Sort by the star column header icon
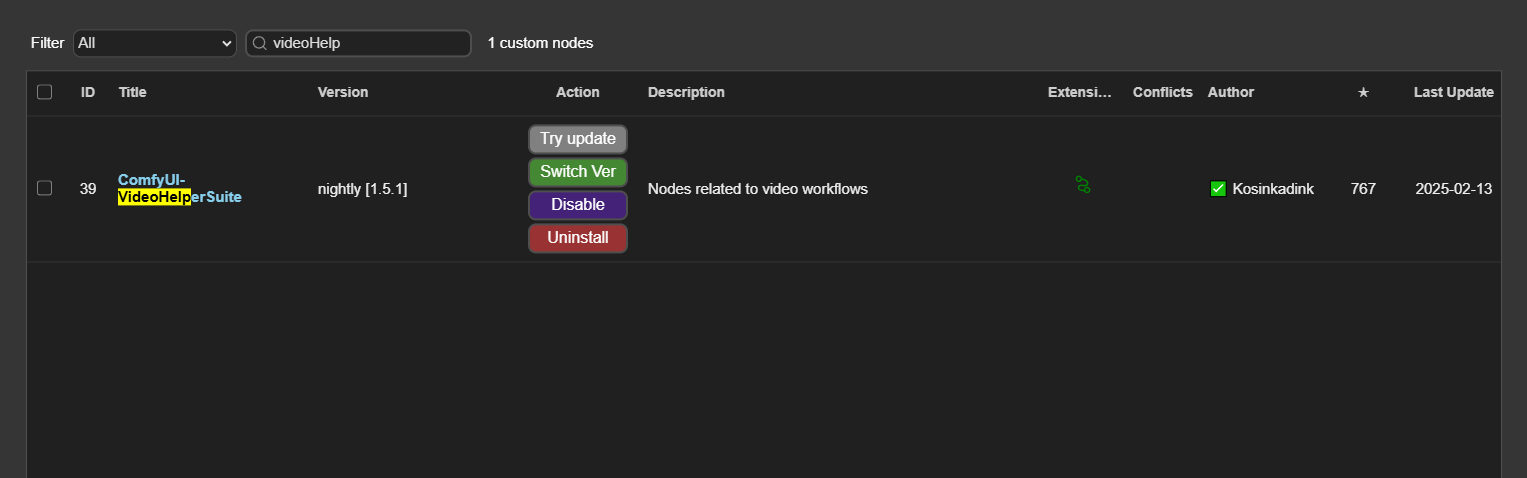 pos(1363,92)
